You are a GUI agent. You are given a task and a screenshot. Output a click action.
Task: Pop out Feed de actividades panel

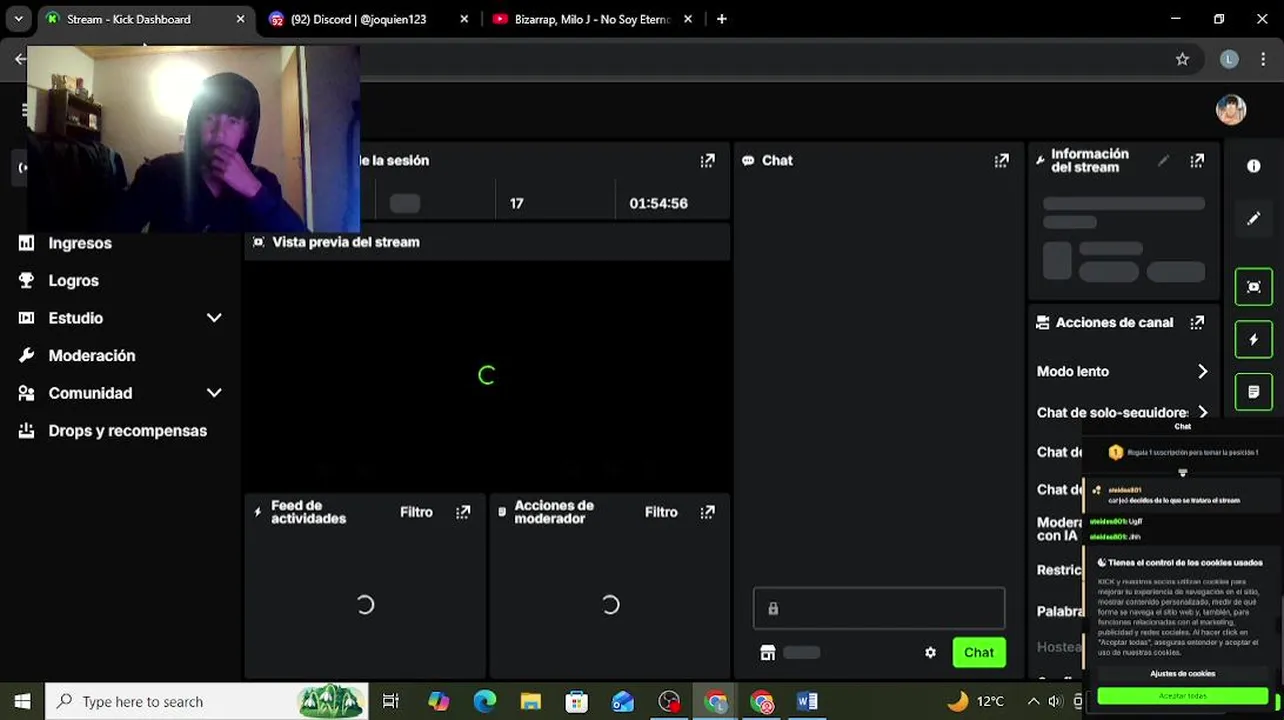(x=463, y=512)
